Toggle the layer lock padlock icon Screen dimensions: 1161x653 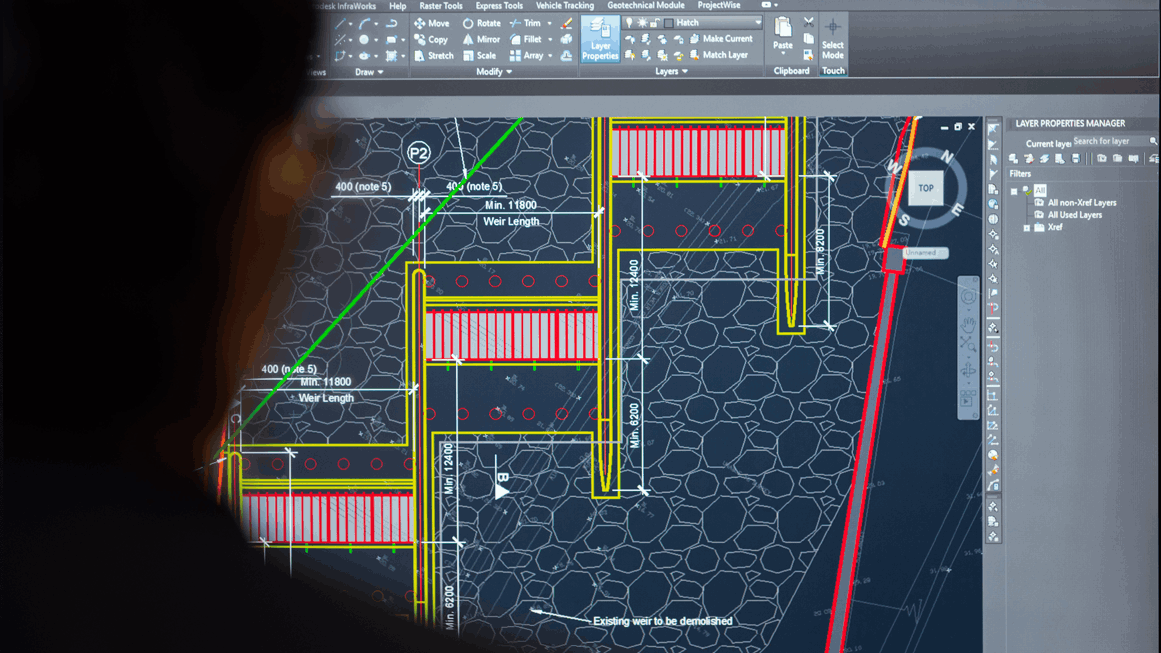click(x=655, y=23)
